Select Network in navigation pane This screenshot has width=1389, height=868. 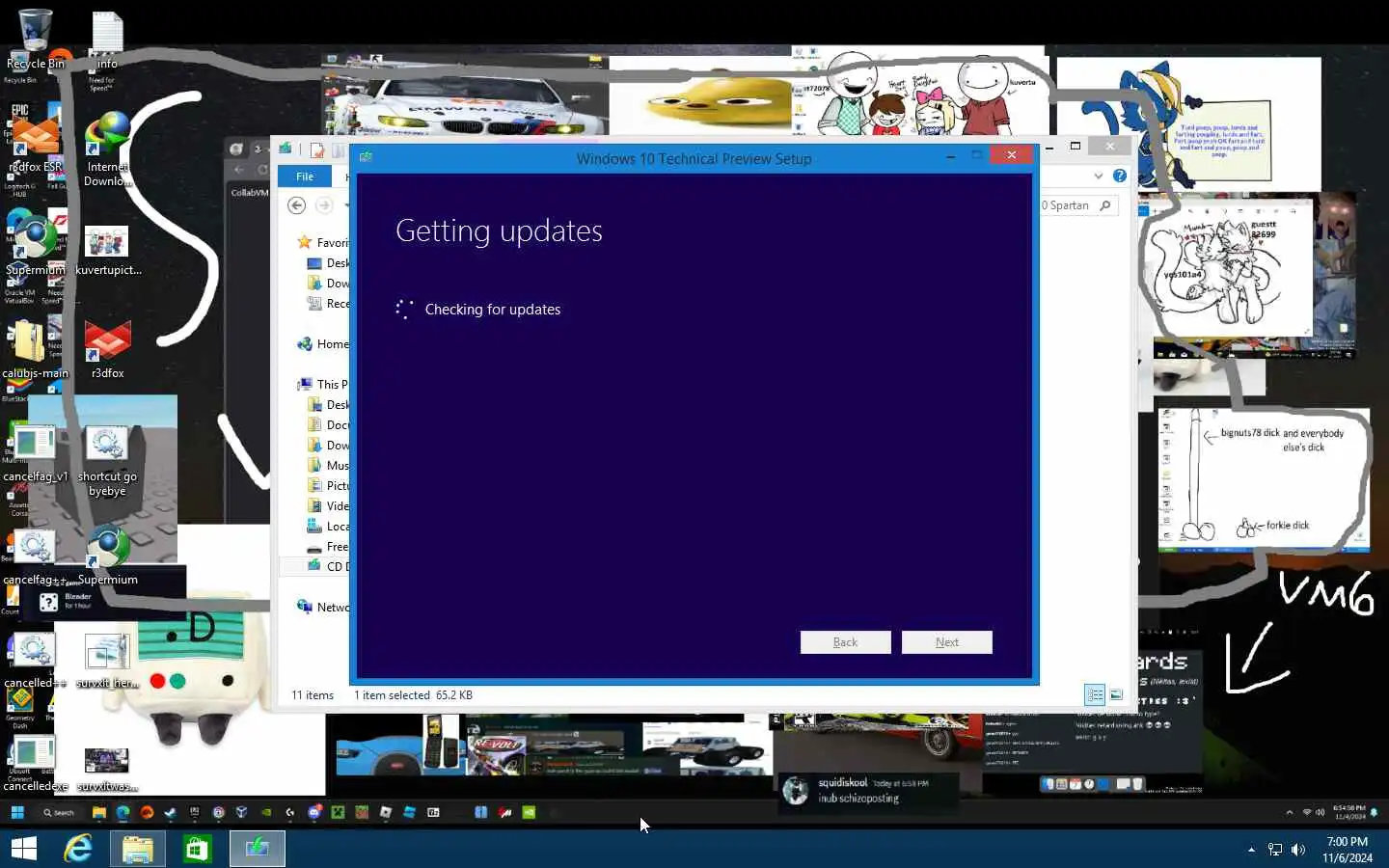323,608
